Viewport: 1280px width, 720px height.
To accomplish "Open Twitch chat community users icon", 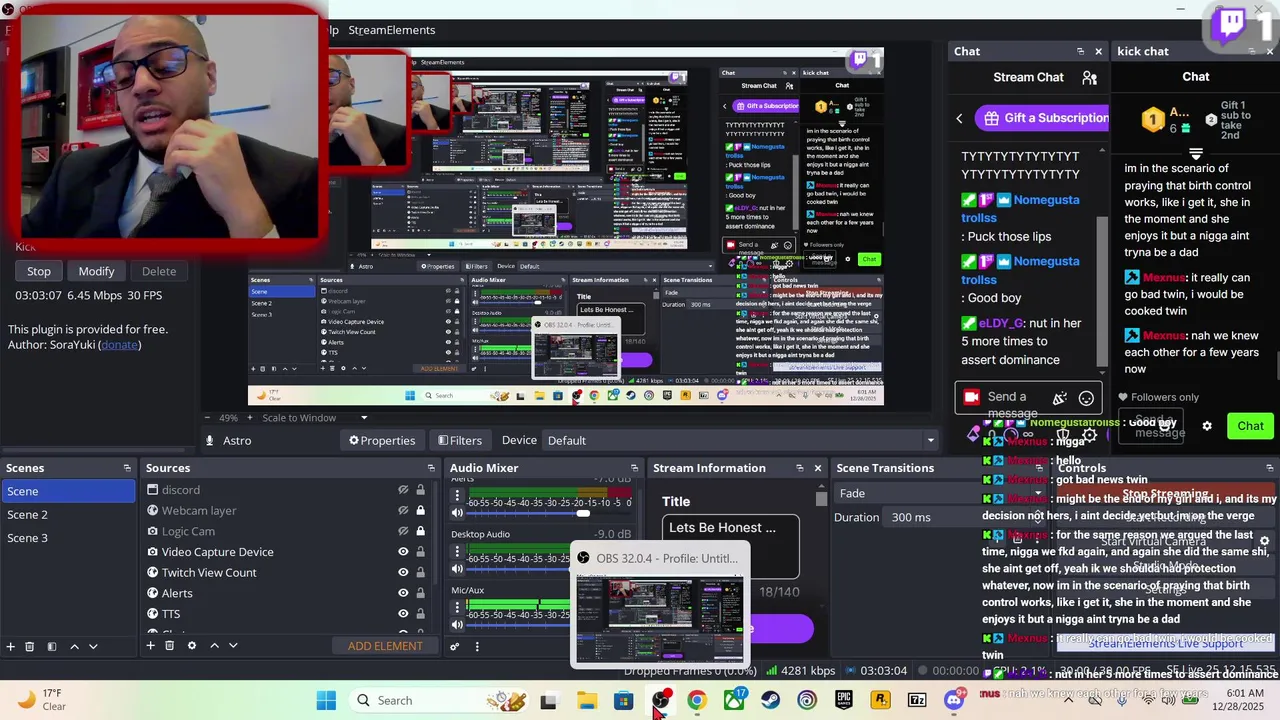I will 1089,77.
